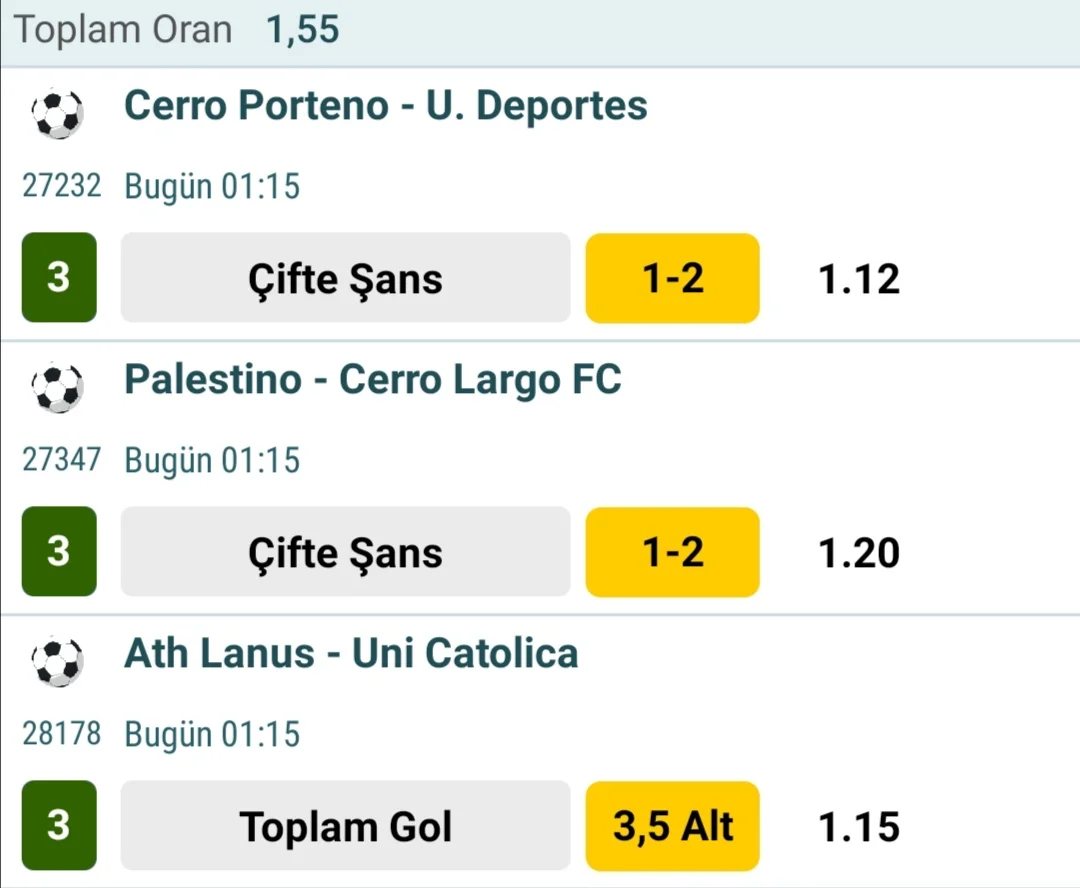Click the 1.15 odds value
The width and height of the screenshot is (1080, 888).
859,827
